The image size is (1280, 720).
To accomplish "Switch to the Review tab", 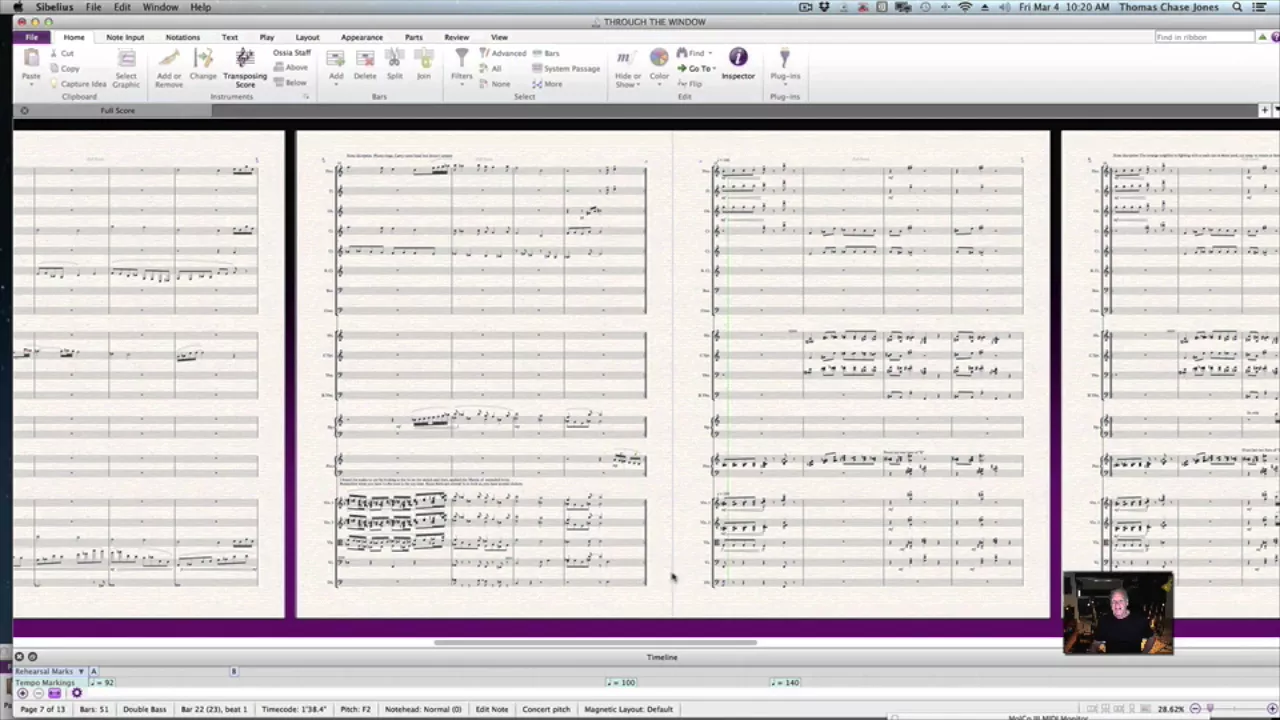I will pyautogui.click(x=456, y=37).
